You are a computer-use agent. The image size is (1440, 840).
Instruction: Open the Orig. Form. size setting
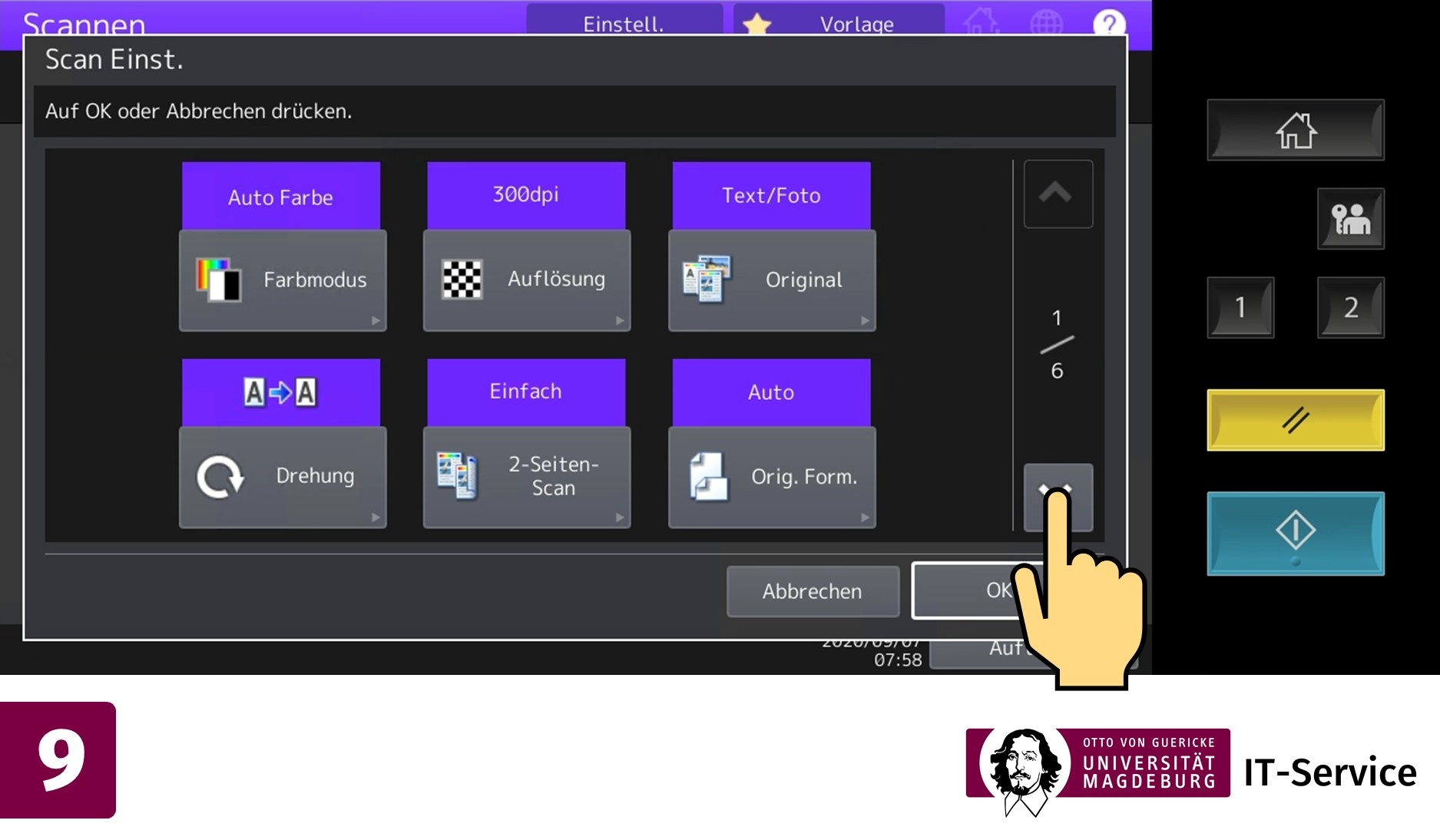point(772,477)
